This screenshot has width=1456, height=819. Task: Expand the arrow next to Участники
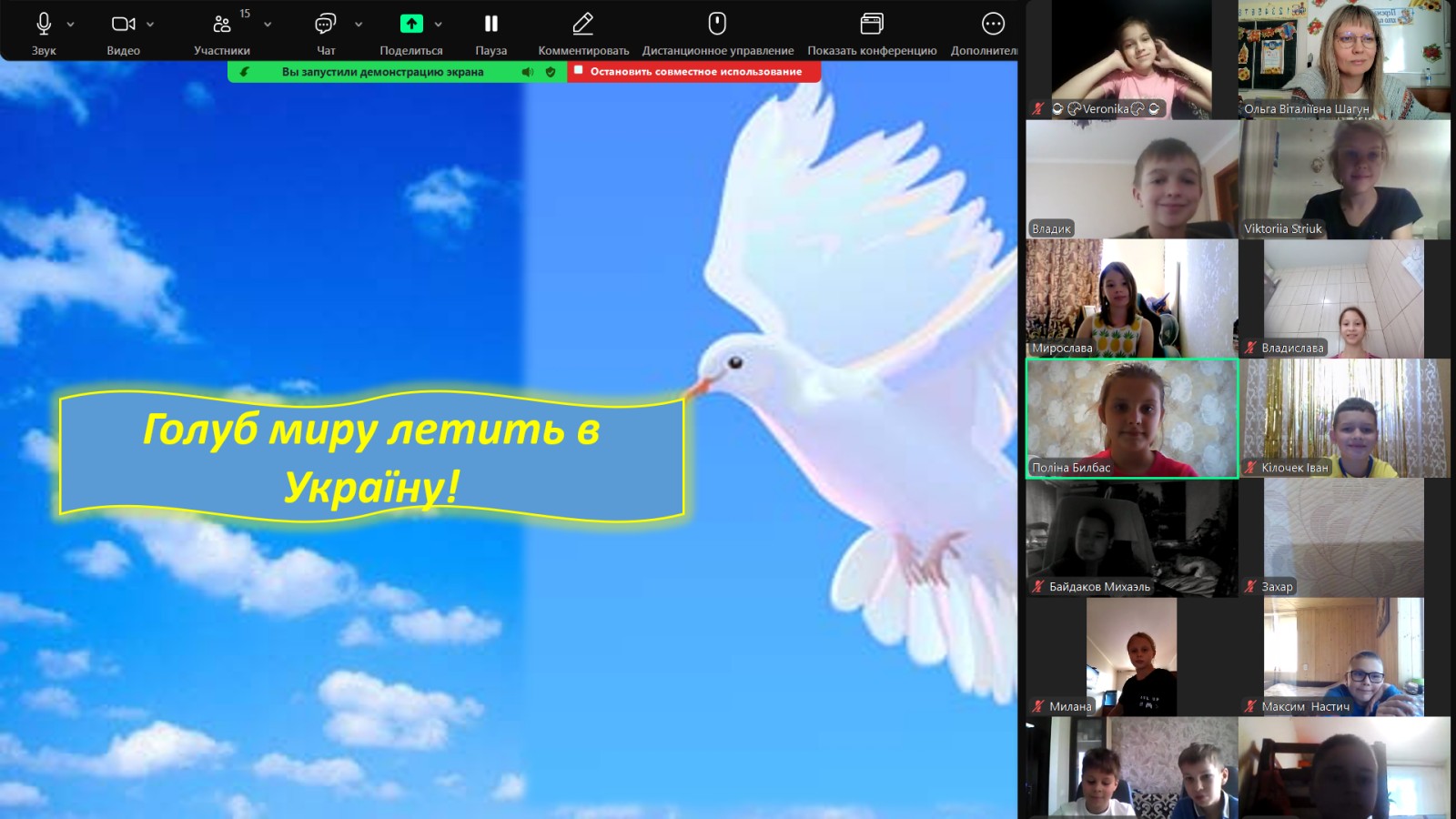(268, 25)
